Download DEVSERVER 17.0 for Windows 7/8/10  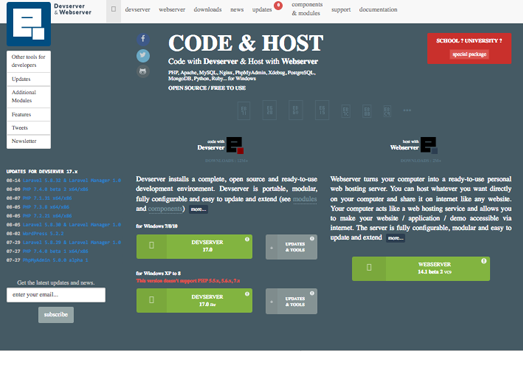tap(194, 246)
